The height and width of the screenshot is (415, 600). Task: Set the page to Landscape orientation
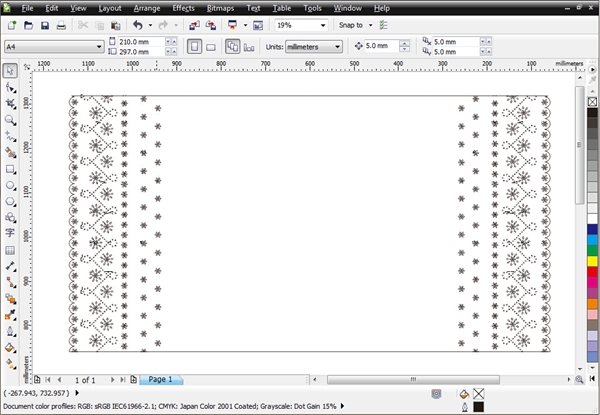tap(210, 47)
